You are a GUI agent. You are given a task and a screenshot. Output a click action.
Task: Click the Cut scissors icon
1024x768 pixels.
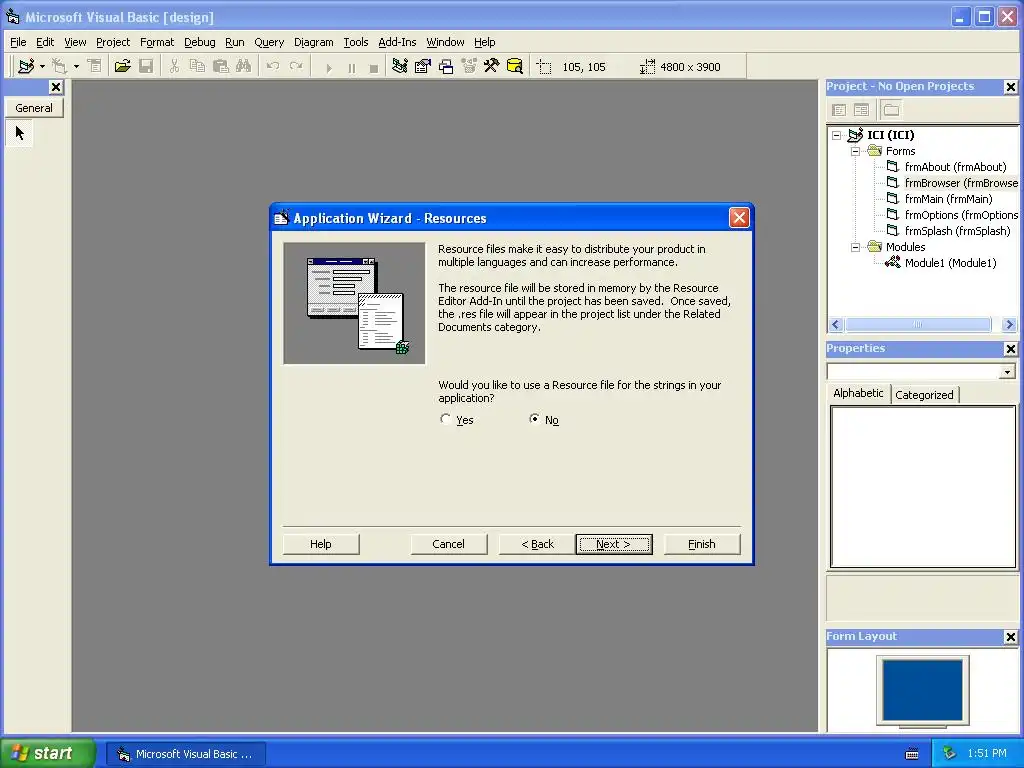pos(174,66)
